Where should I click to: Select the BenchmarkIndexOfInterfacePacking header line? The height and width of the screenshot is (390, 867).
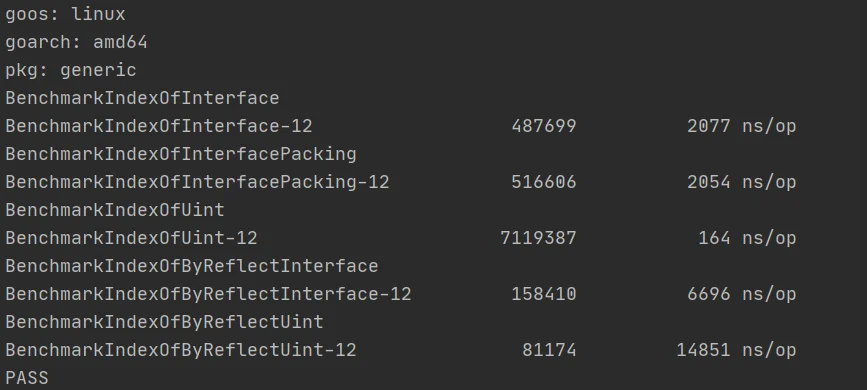181,154
